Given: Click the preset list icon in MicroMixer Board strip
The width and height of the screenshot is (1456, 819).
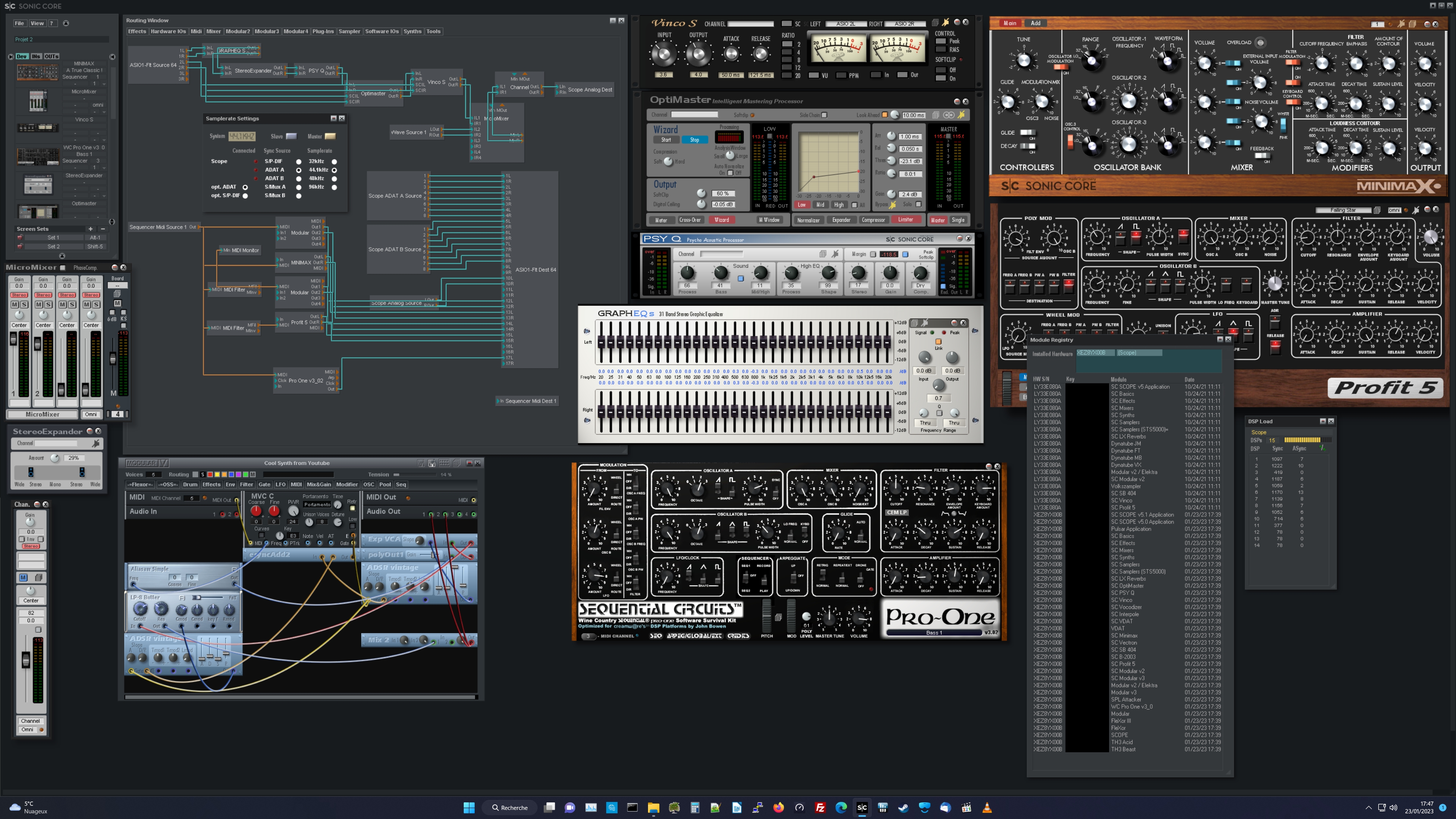Looking at the screenshot, I should [118, 294].
